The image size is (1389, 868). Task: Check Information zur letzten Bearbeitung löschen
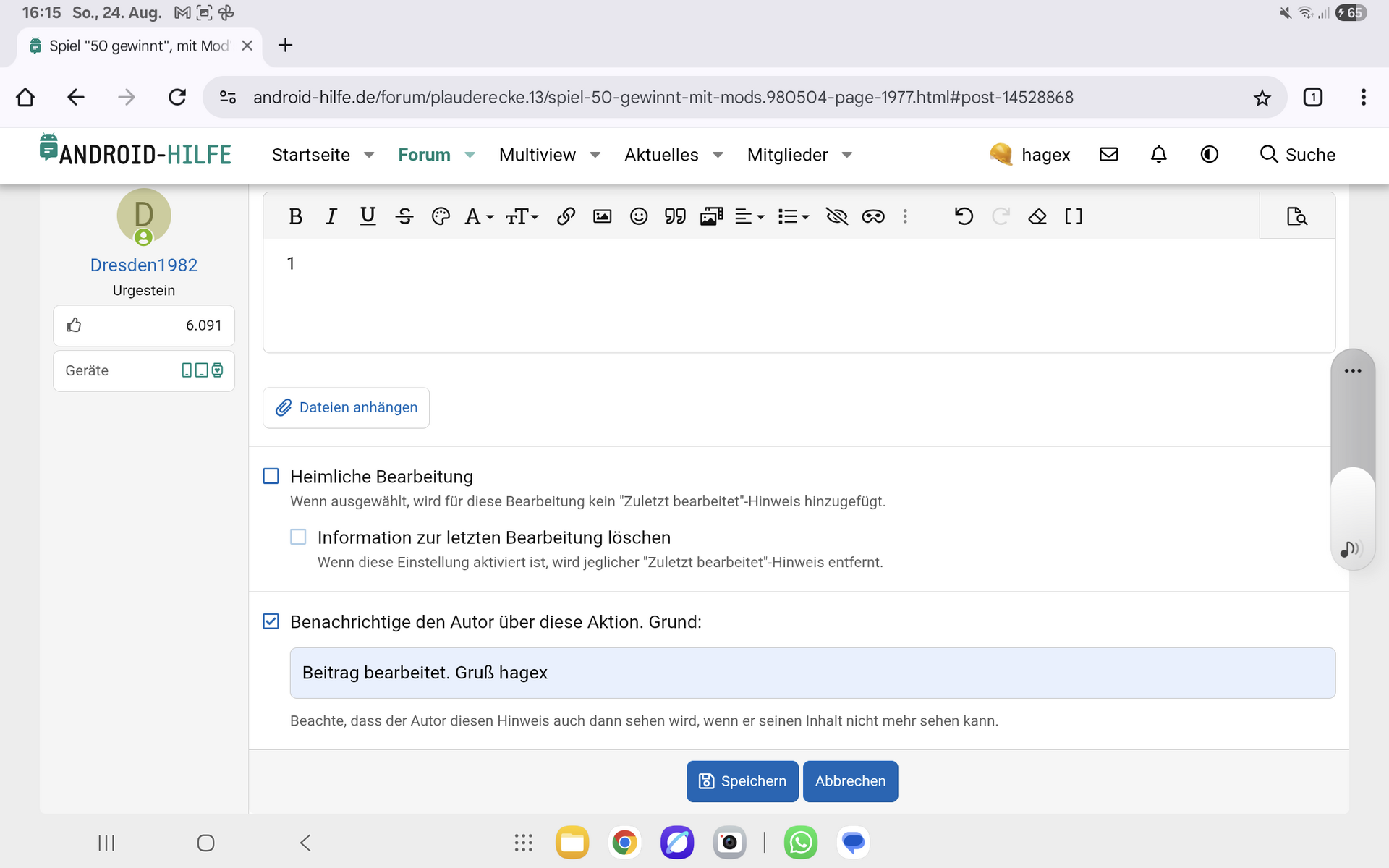[298, 537]
